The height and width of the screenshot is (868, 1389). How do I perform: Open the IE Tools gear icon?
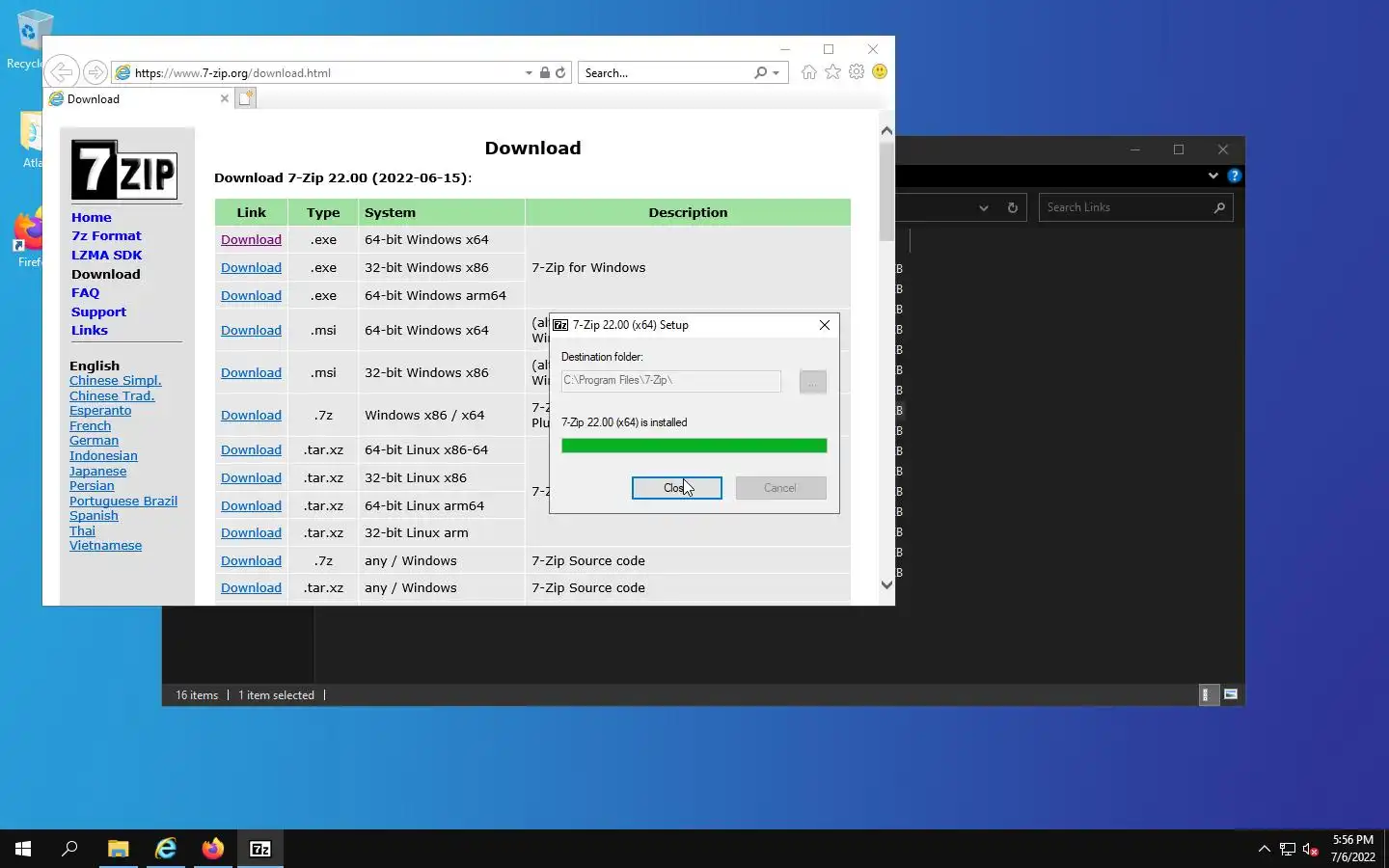click(x=857, y=72)
